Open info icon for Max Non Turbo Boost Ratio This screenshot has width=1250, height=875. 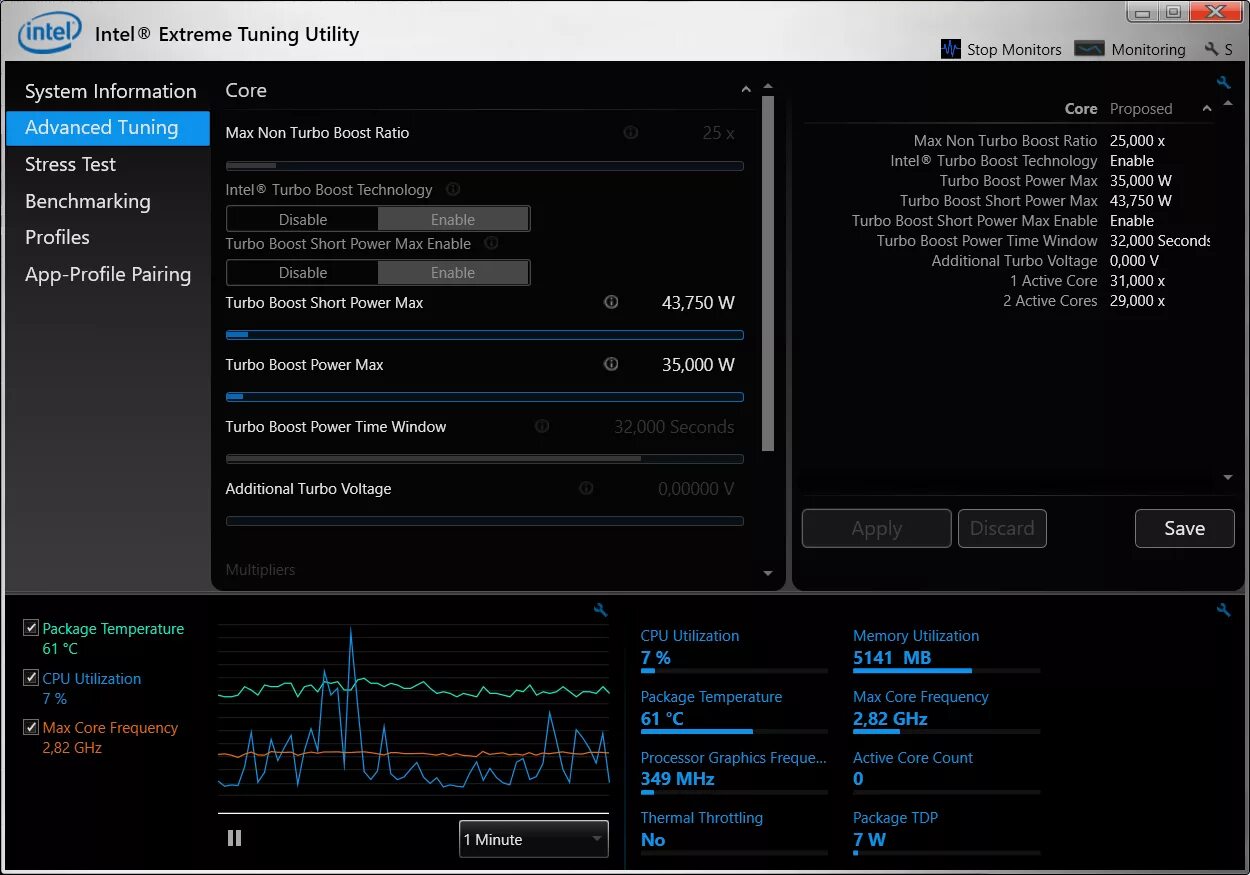click(x=631, y=132)
